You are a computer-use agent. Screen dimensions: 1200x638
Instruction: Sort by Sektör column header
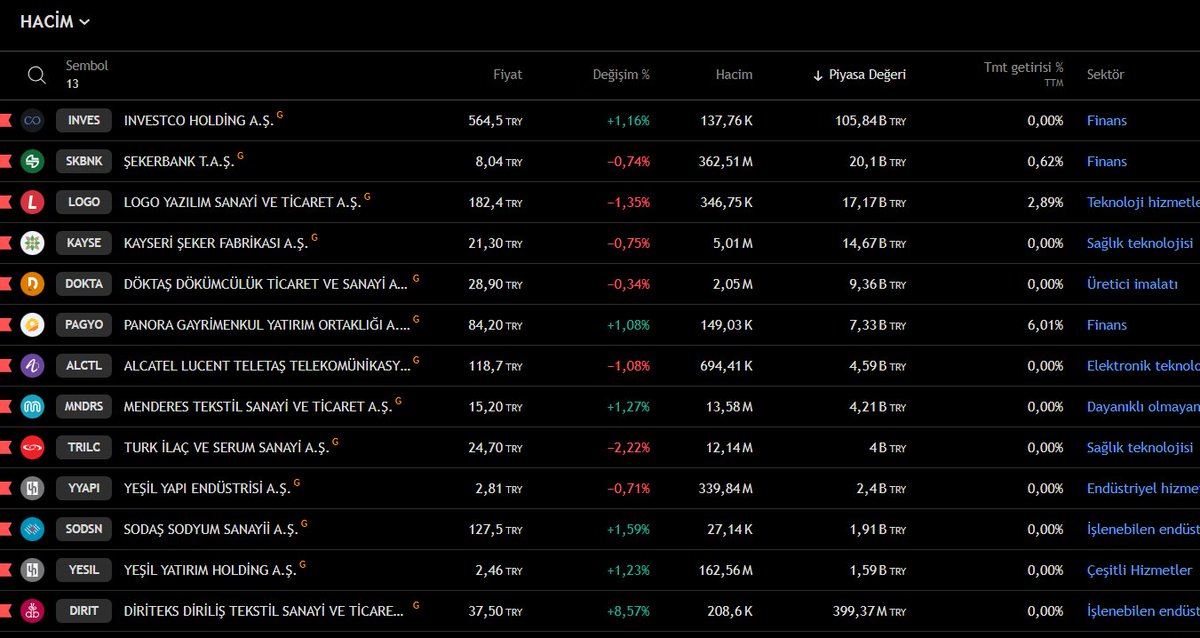coord(1105,75)
